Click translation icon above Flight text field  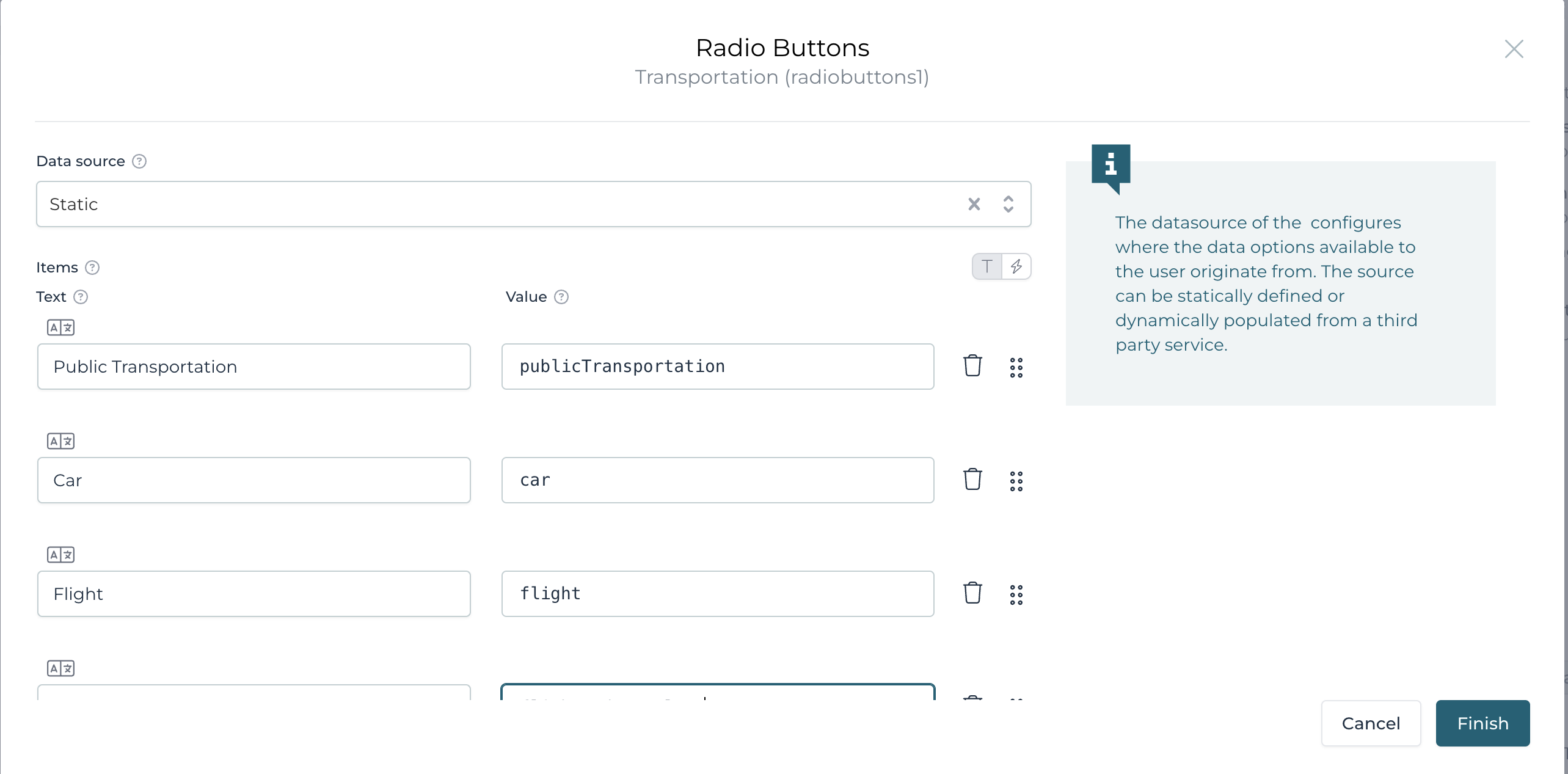[x=60, y=555]
